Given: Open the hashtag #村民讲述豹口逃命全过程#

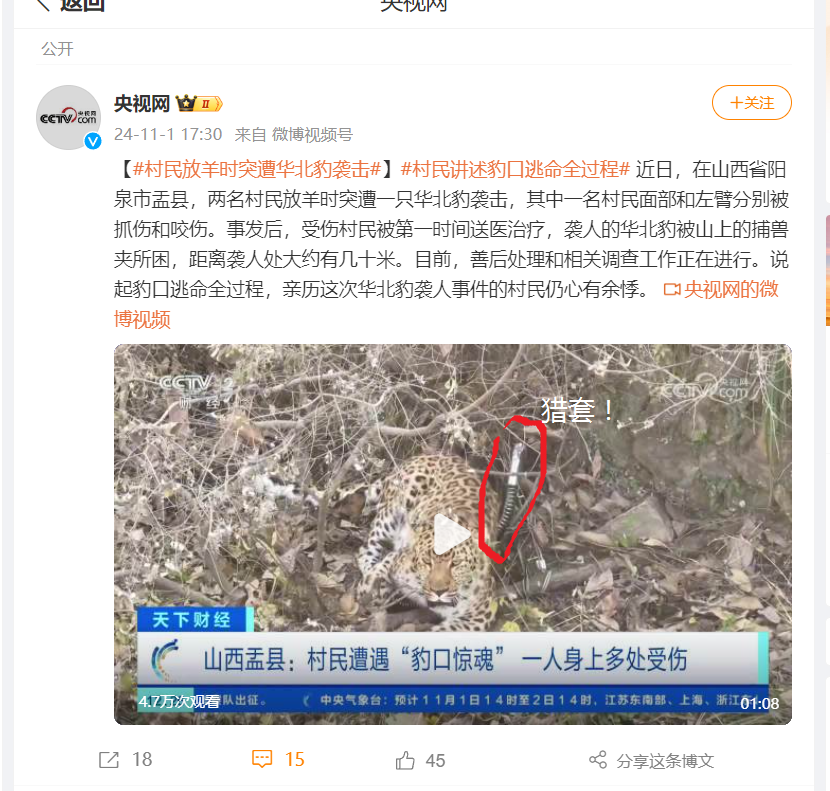Looking at the screenshot, I should (x=515, y=169).
